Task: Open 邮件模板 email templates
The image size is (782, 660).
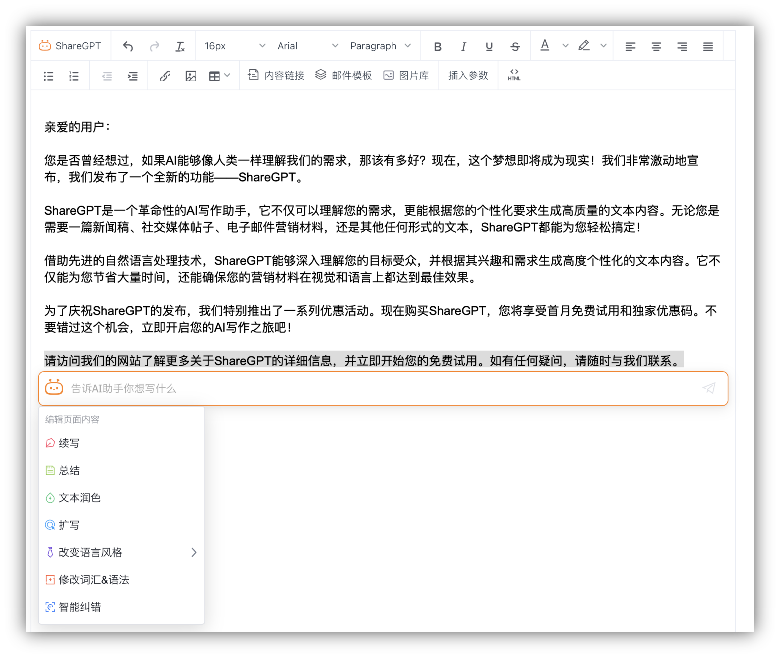Action: 344,75
